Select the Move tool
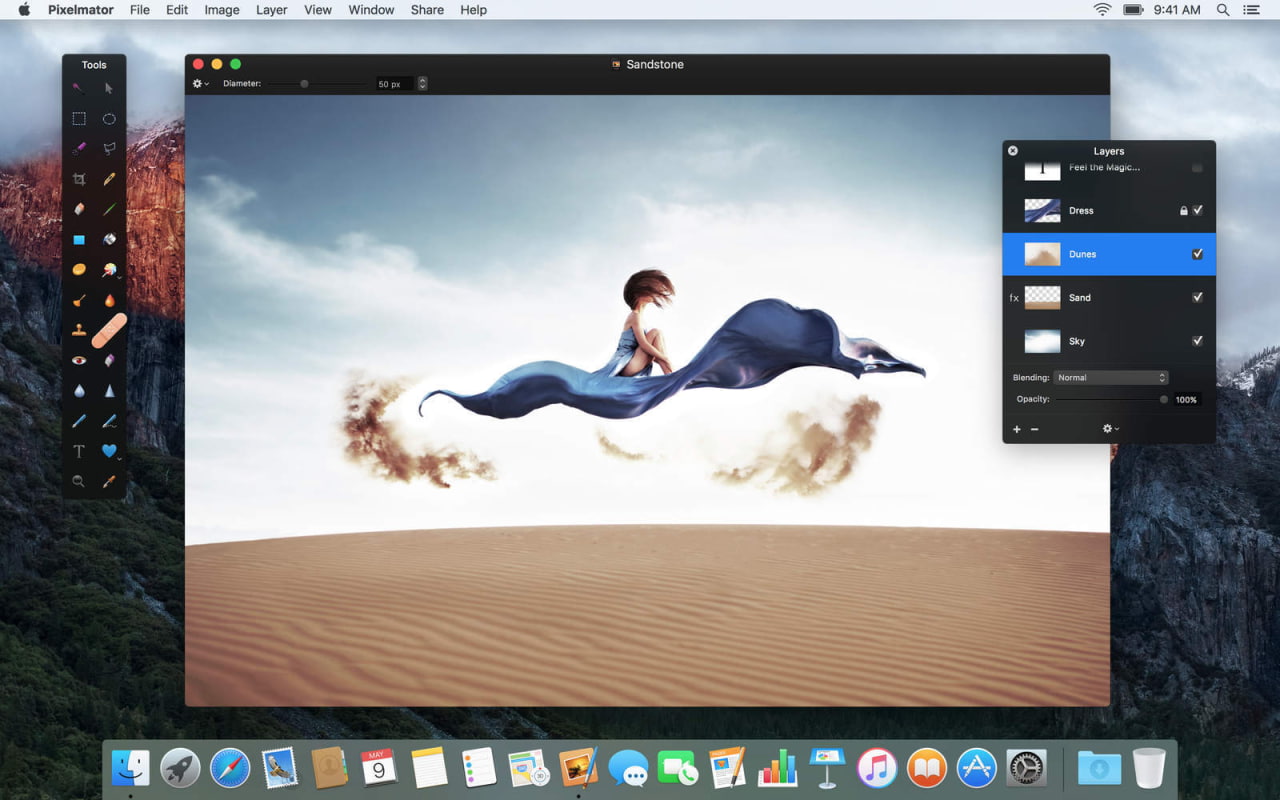Viewport: 1280px width, 800px height. coord(109,88)
